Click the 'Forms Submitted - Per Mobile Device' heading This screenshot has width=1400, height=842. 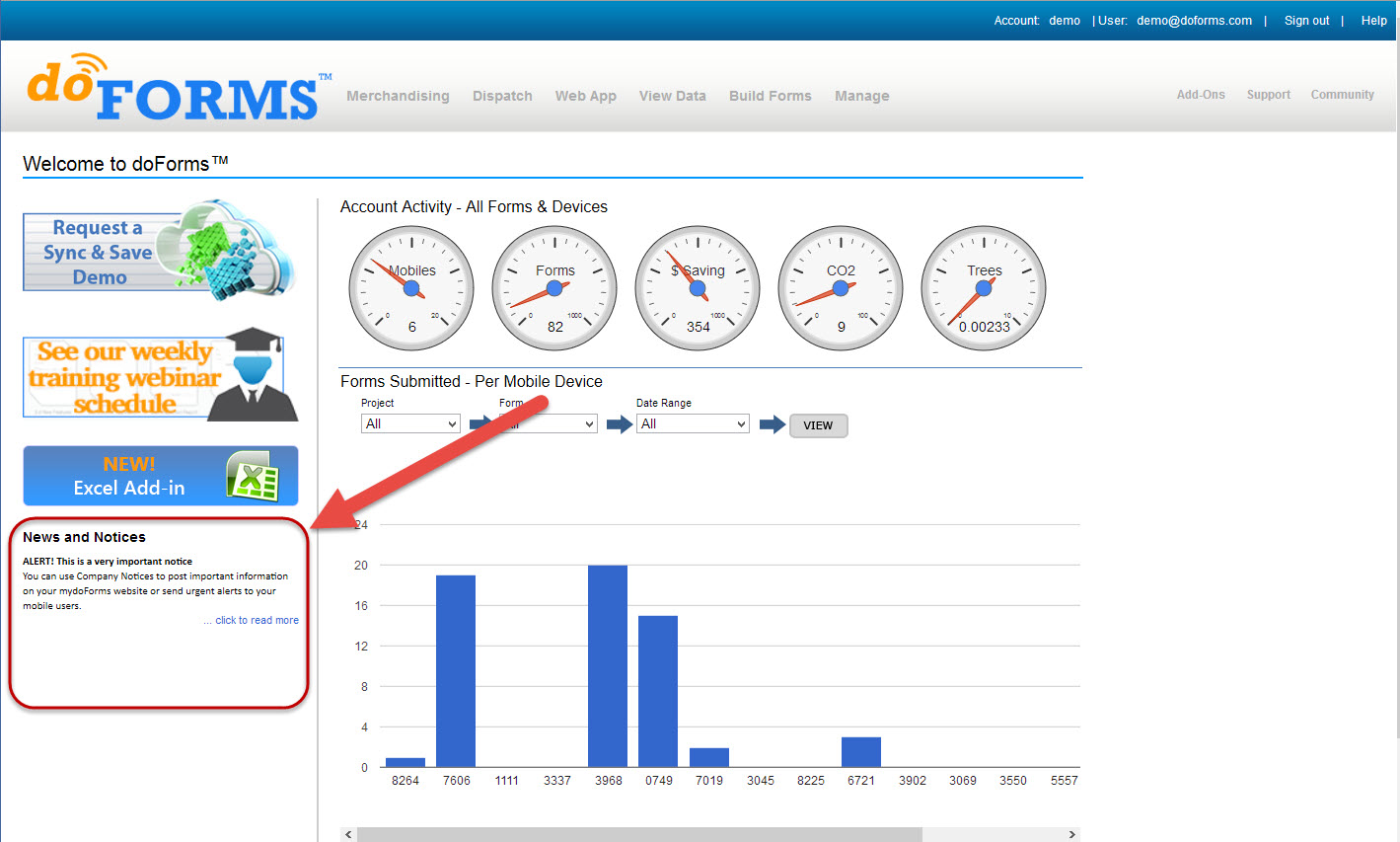pos(472,381)
